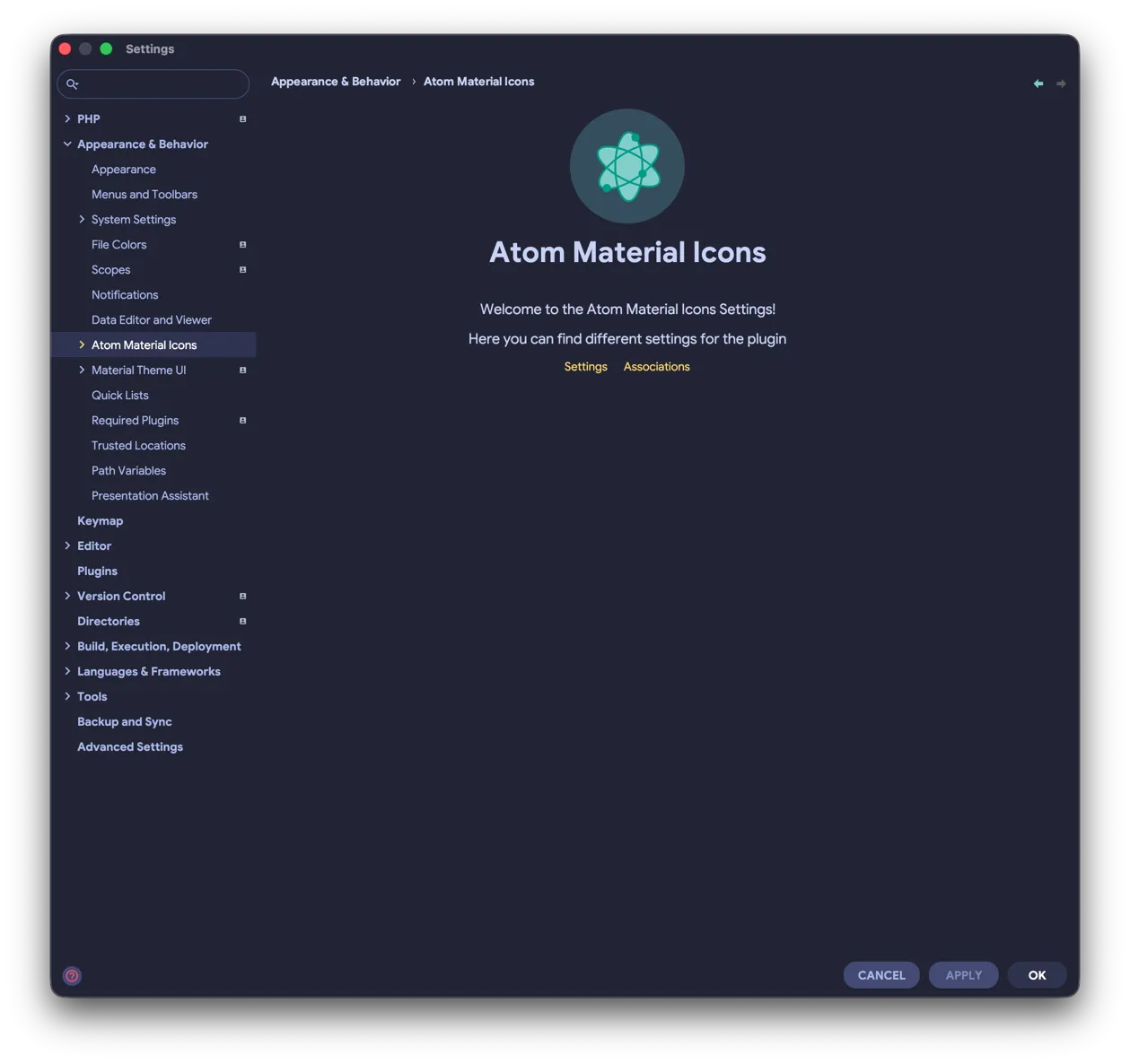Select the Editor category label
The image size is (1130, 1064).
point(94,545)
